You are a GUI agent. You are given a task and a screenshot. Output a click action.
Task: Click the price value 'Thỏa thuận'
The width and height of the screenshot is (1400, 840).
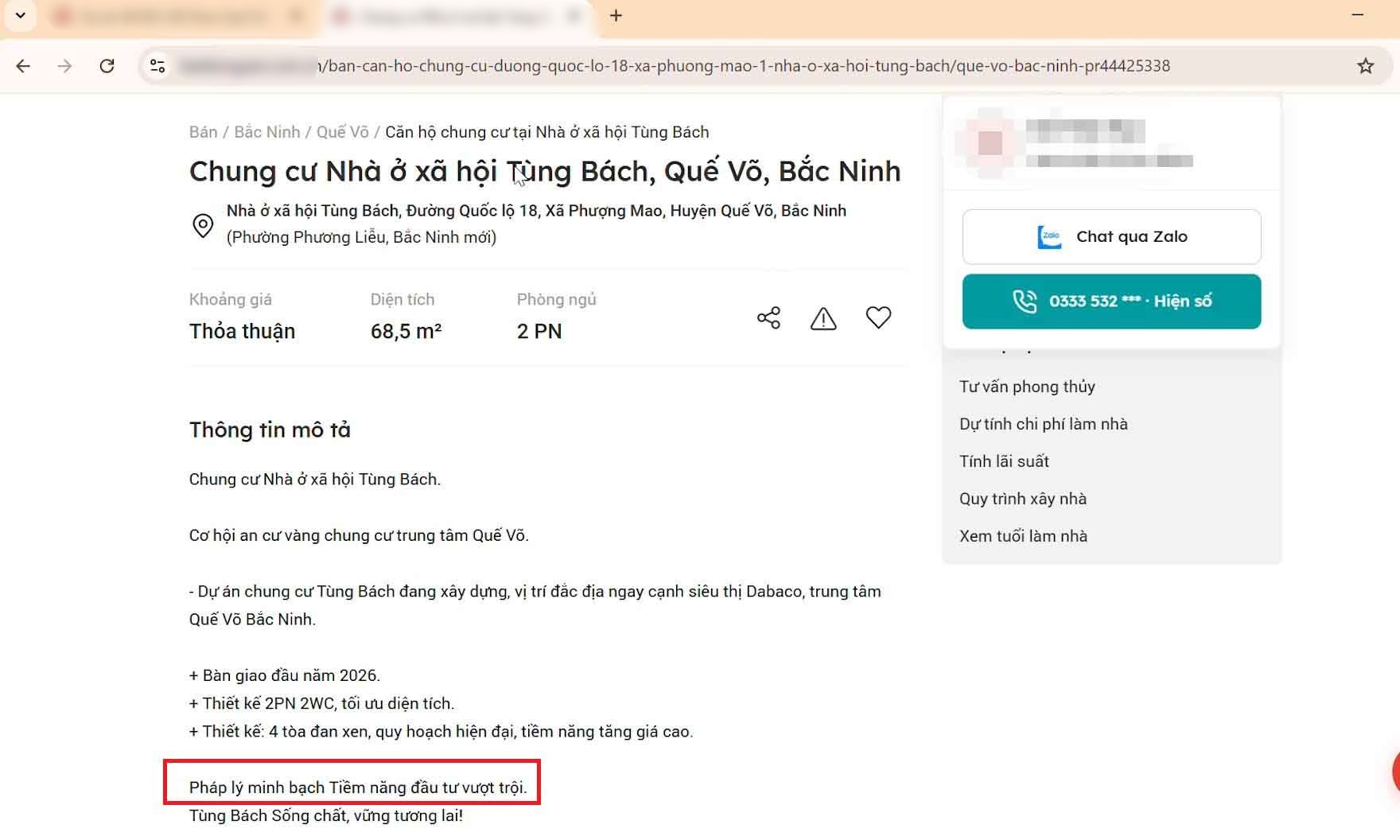[x=242, y=332]
